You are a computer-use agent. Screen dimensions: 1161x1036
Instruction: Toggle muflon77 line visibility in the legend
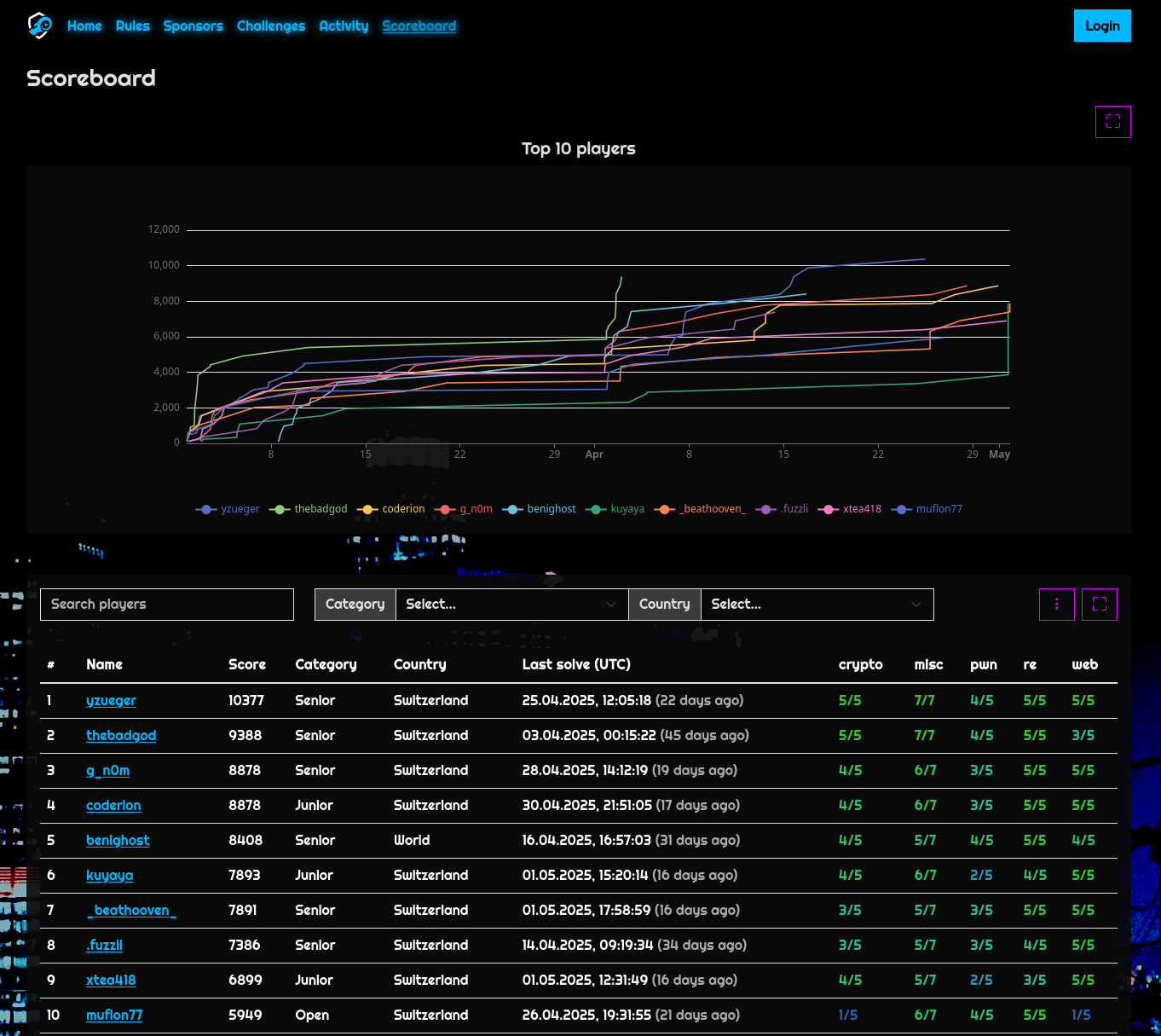928,508
